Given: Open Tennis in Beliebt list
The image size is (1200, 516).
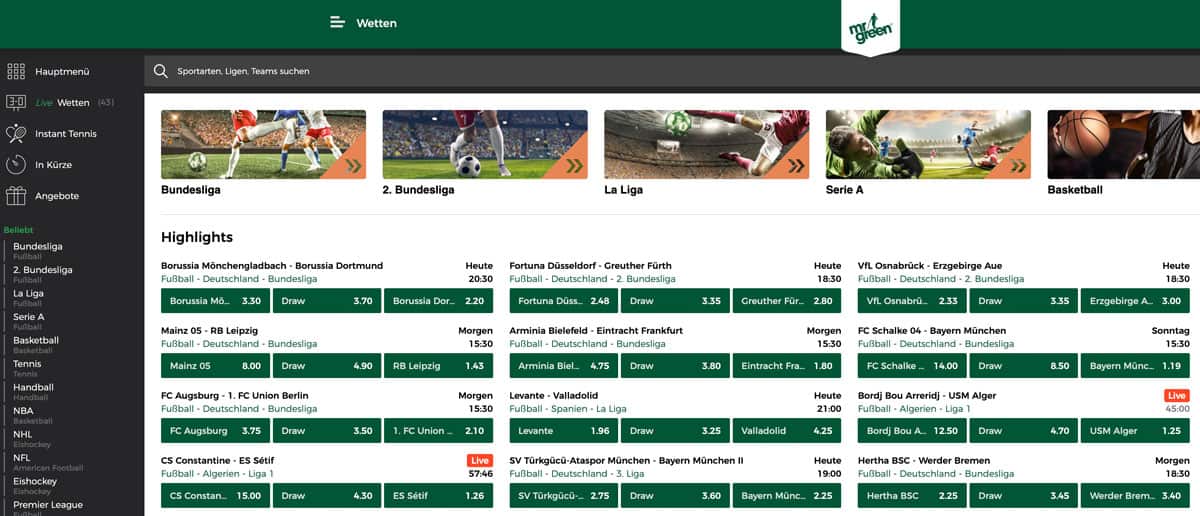Looking at the screenshot, I should tap(27, 364).
